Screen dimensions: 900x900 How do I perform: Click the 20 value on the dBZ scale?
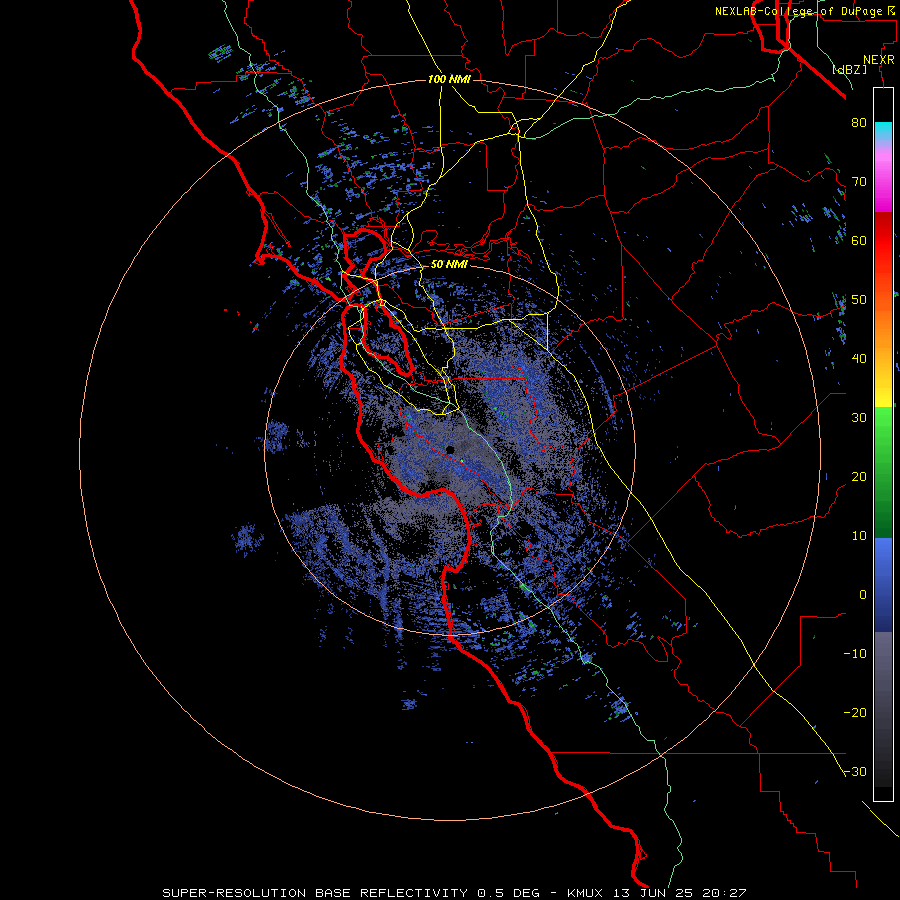(x=859, y=477)
